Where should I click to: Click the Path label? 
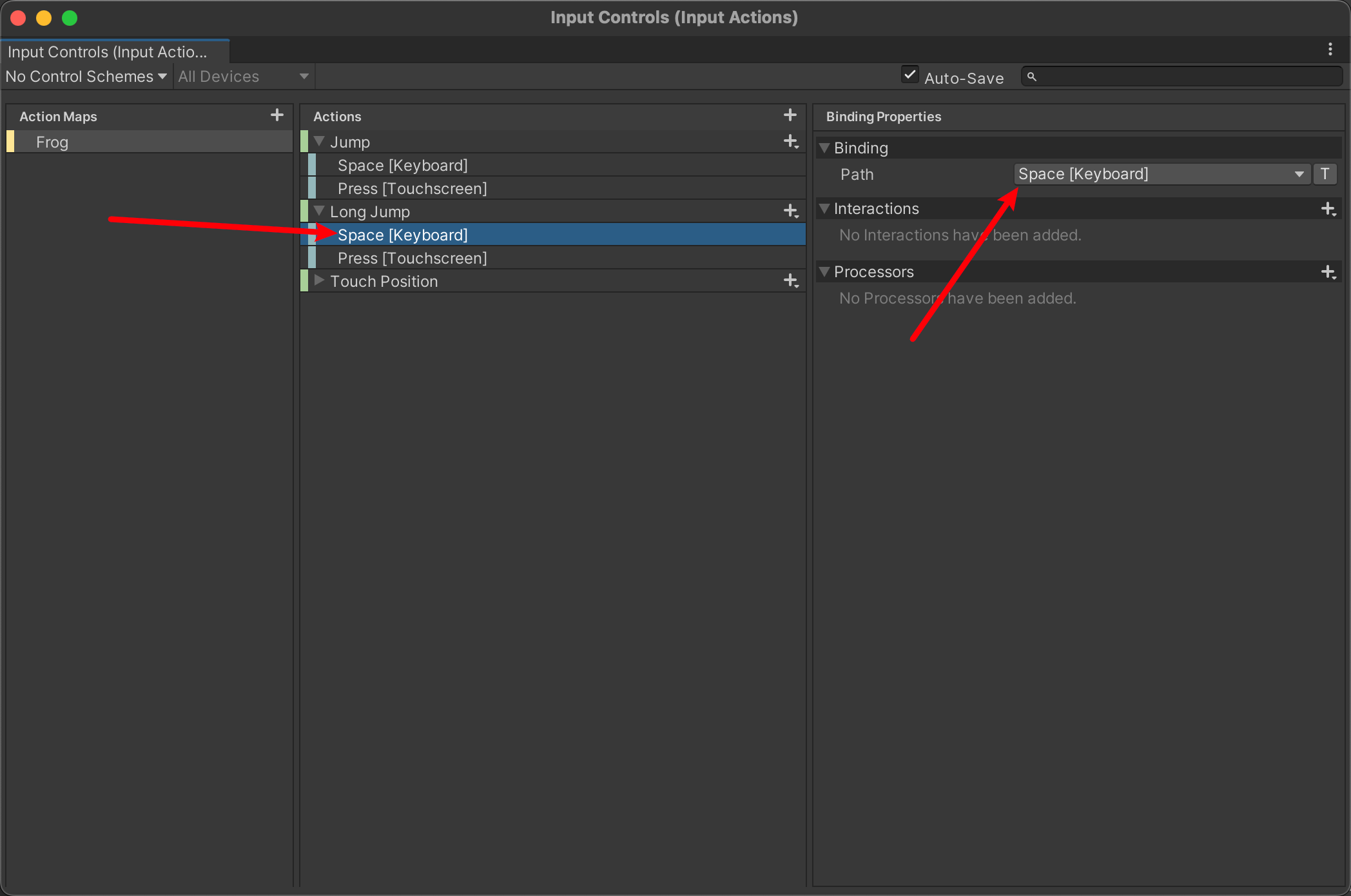(857, 175)
